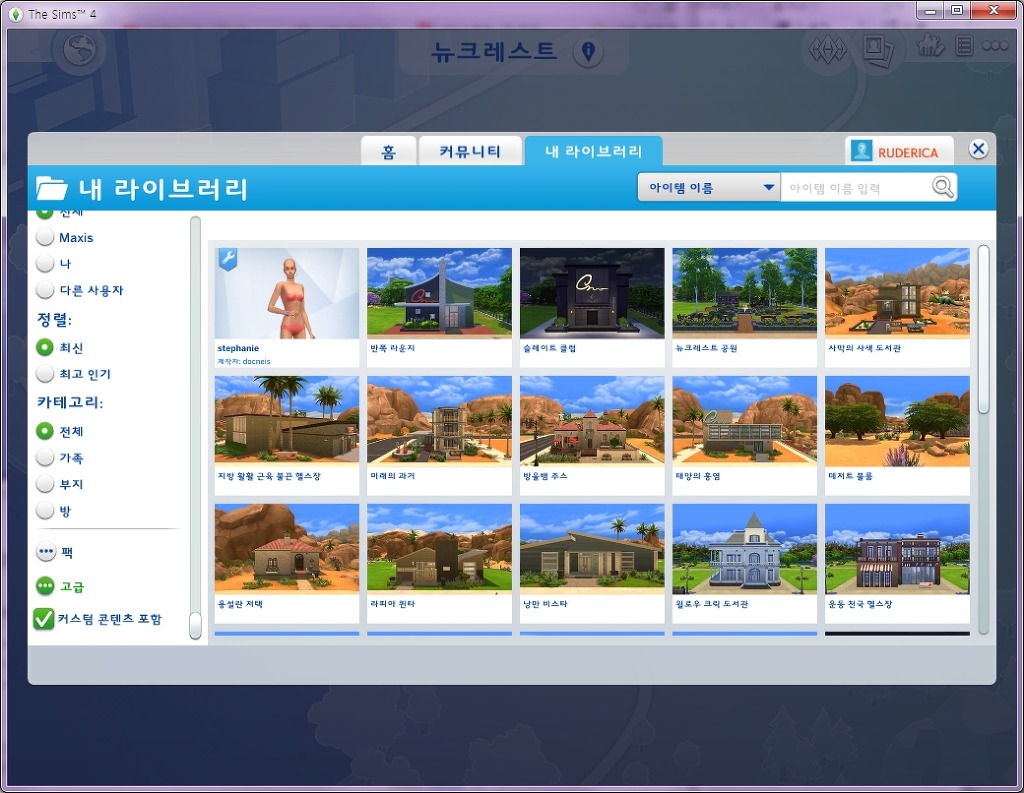Screen dimensions: 1024x793
Task: Open the 슬레이트 클럽 lot thumbnail
Action: pyautogui.click(x=592, y=293)
